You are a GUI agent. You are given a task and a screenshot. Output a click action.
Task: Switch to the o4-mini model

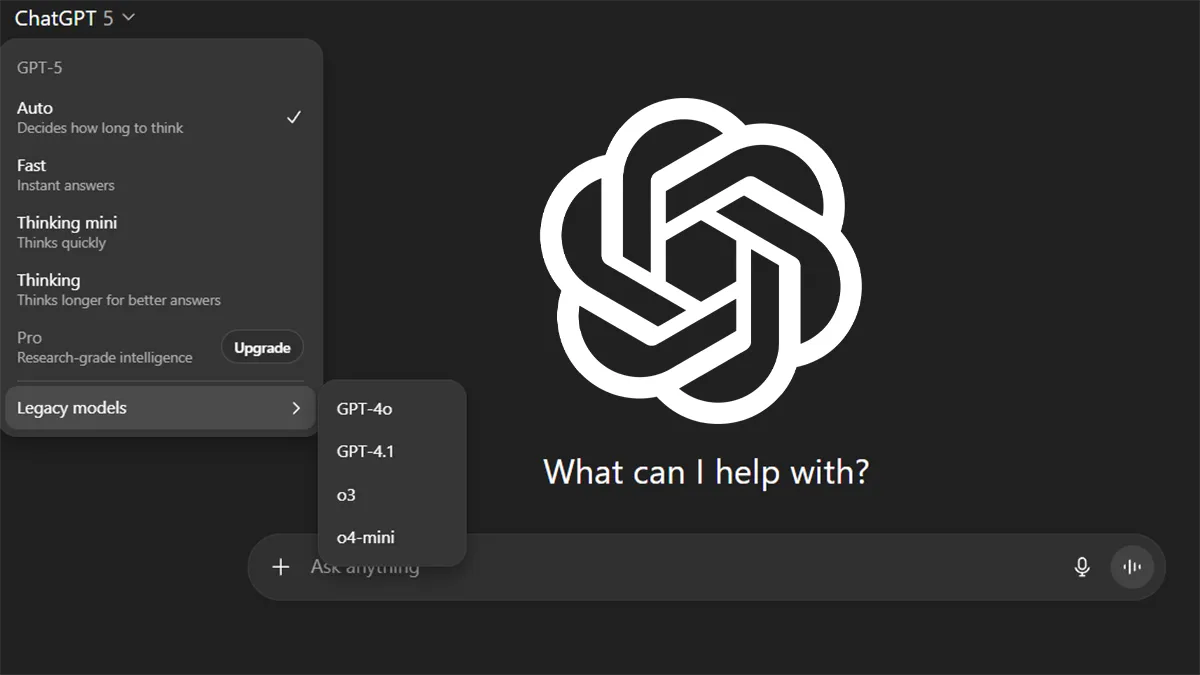[x=365, y=538]
